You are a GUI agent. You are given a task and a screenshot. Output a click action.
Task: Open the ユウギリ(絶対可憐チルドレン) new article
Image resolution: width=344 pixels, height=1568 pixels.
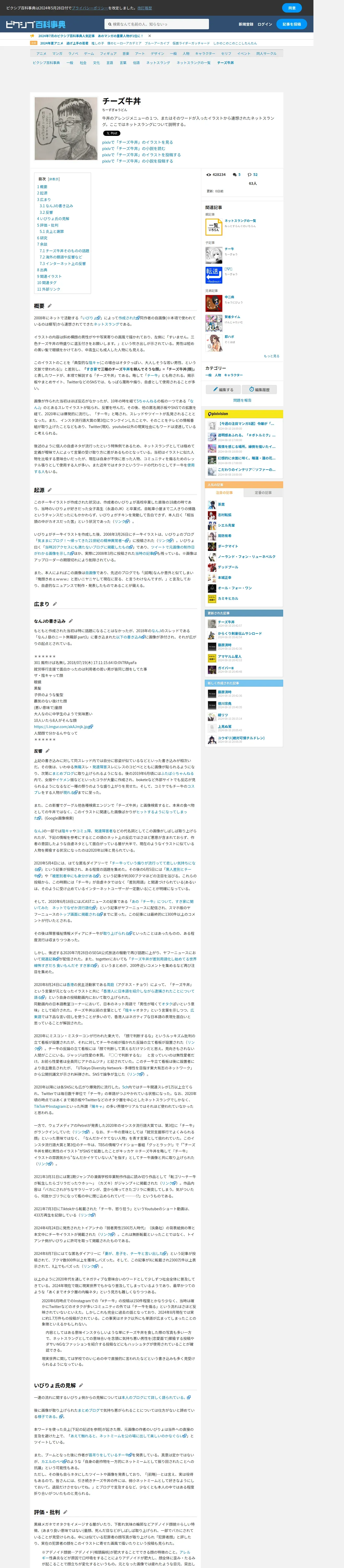pyautogui.click(x=241, y=738)
